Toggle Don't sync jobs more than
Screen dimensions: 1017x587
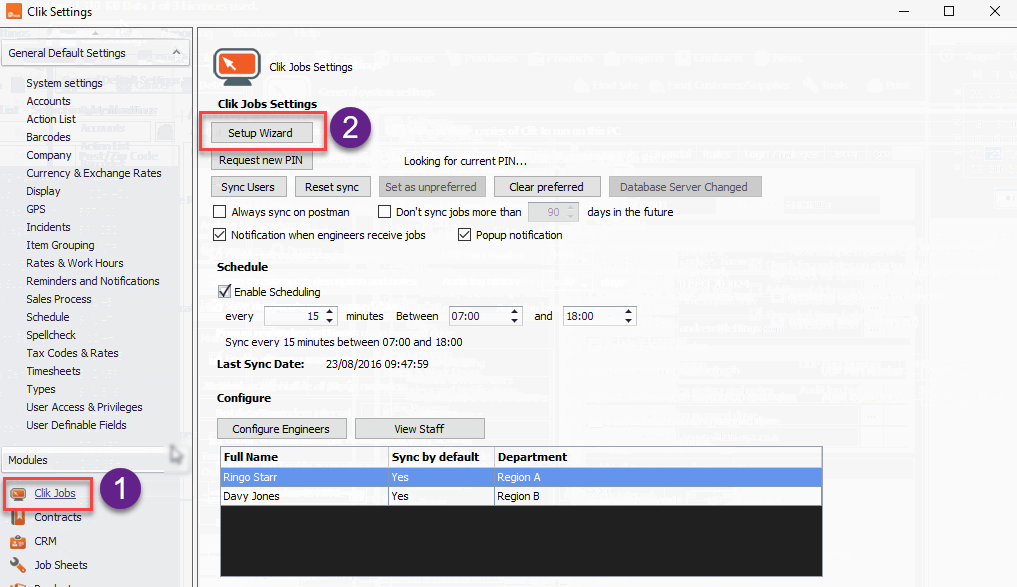(x=383, y=212)
